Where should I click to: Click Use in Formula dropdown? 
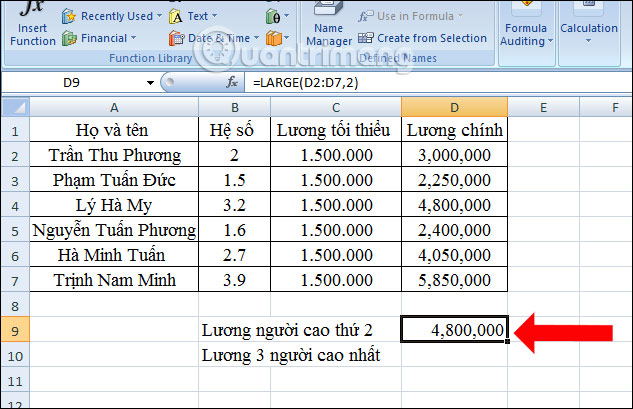click(x=411, y=16)
